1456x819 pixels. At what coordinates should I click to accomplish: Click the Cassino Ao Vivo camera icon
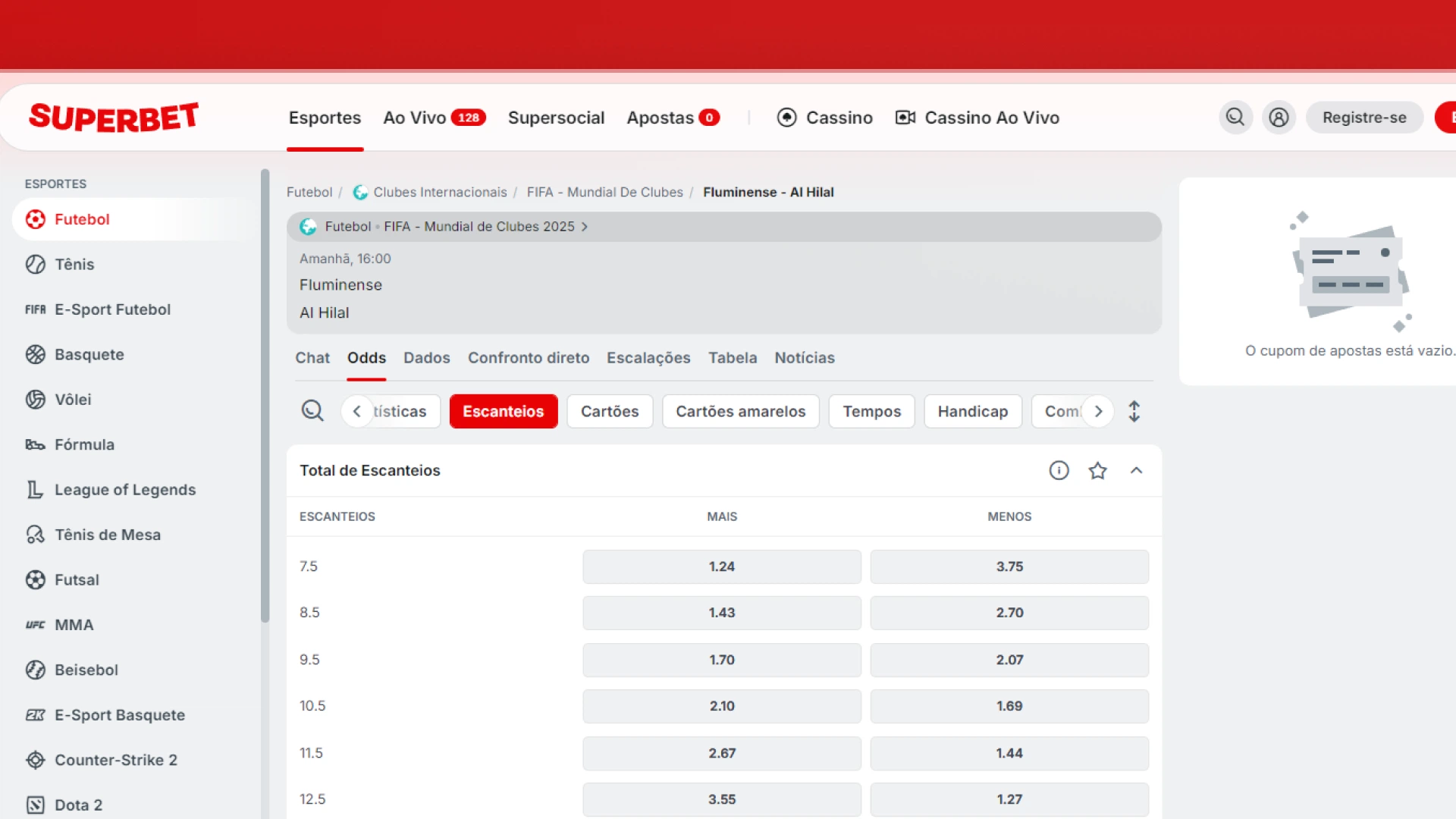pos(905,118)
